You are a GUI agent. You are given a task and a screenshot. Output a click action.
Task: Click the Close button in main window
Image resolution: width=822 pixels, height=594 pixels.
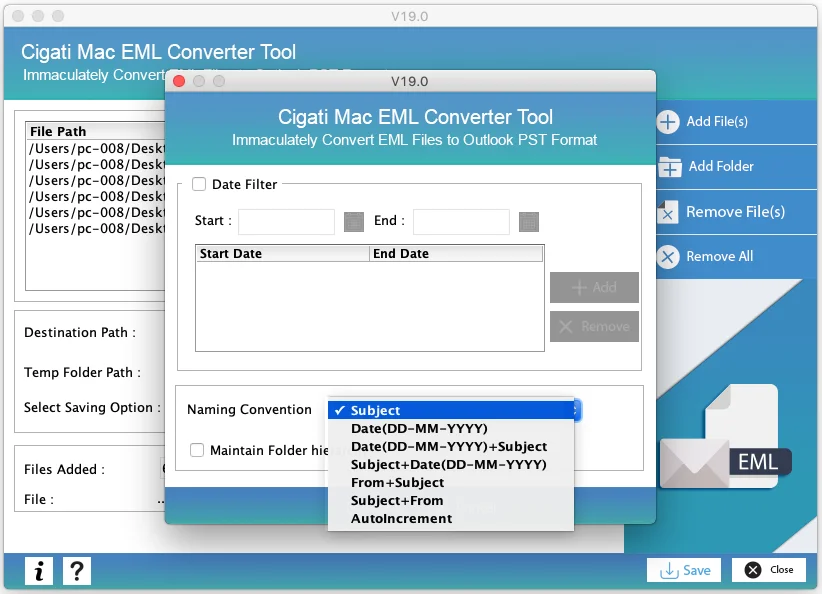[x=769, y=570]
